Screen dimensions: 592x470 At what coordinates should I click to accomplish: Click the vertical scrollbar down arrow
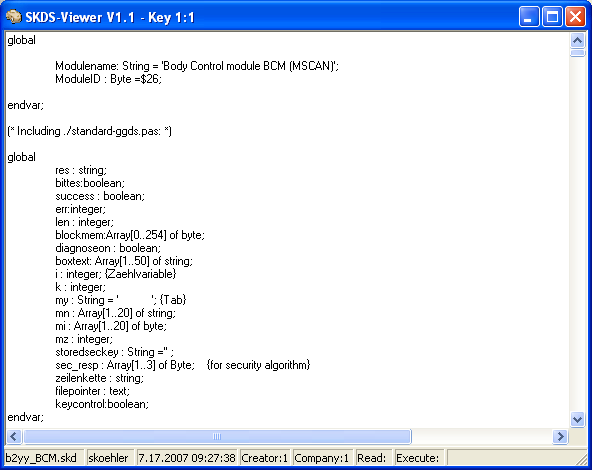click(x=577, y=419)
